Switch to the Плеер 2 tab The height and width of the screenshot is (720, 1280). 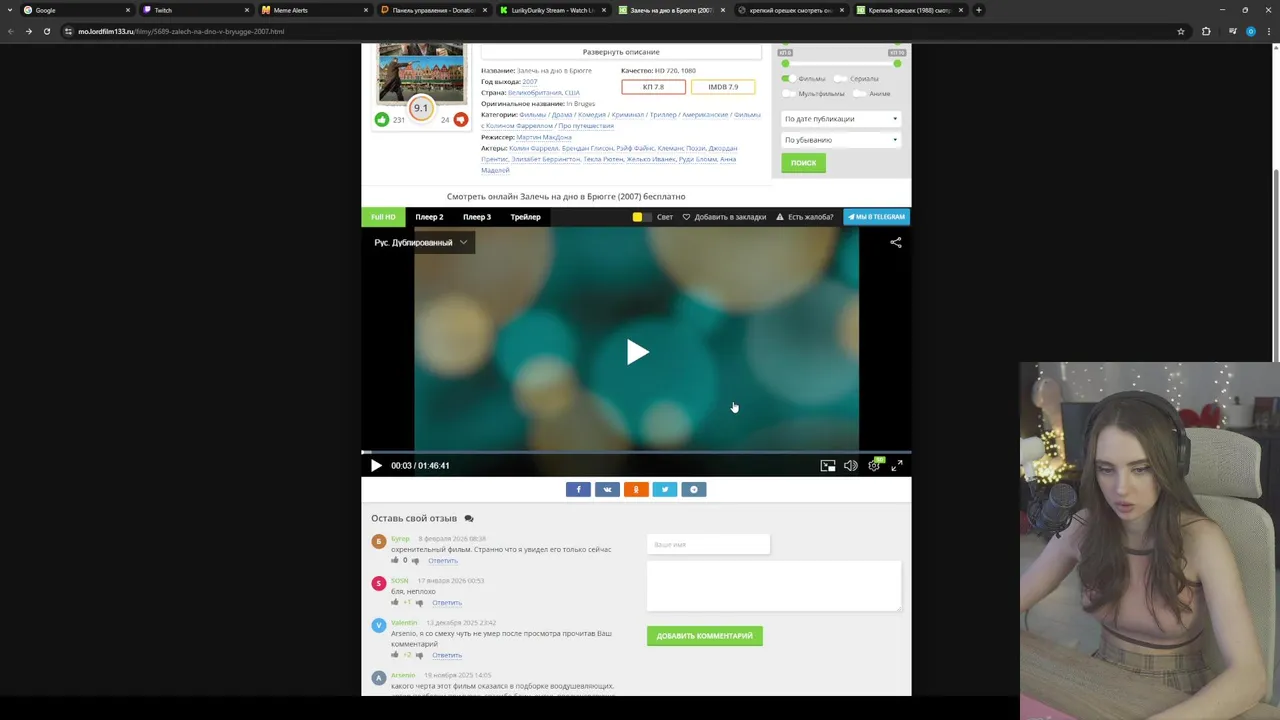(x=429, y=217)
